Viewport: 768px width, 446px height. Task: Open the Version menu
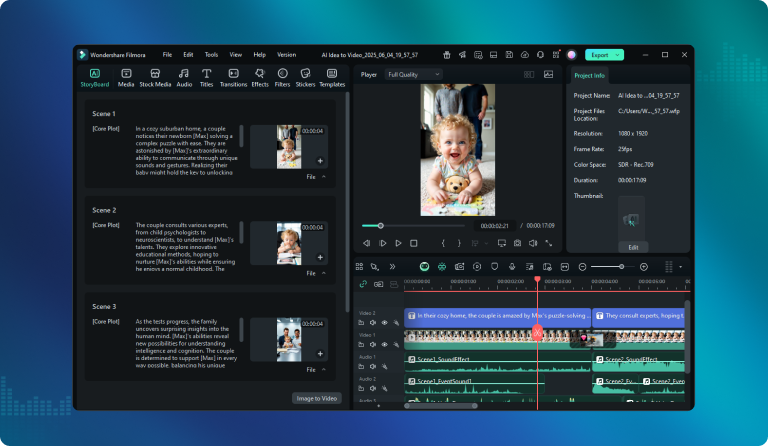(x=287, y=55)
